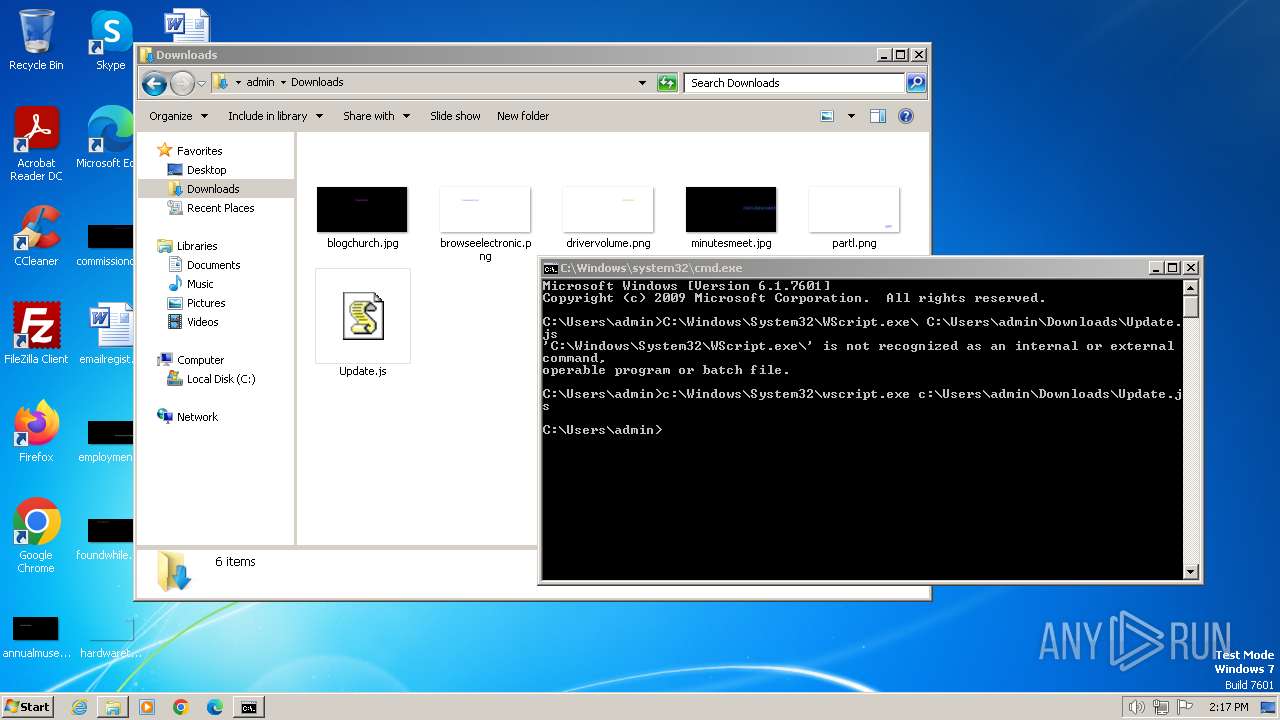Open the Skype desktop shortcut
Screen dimensions: 1280x720
110,40
